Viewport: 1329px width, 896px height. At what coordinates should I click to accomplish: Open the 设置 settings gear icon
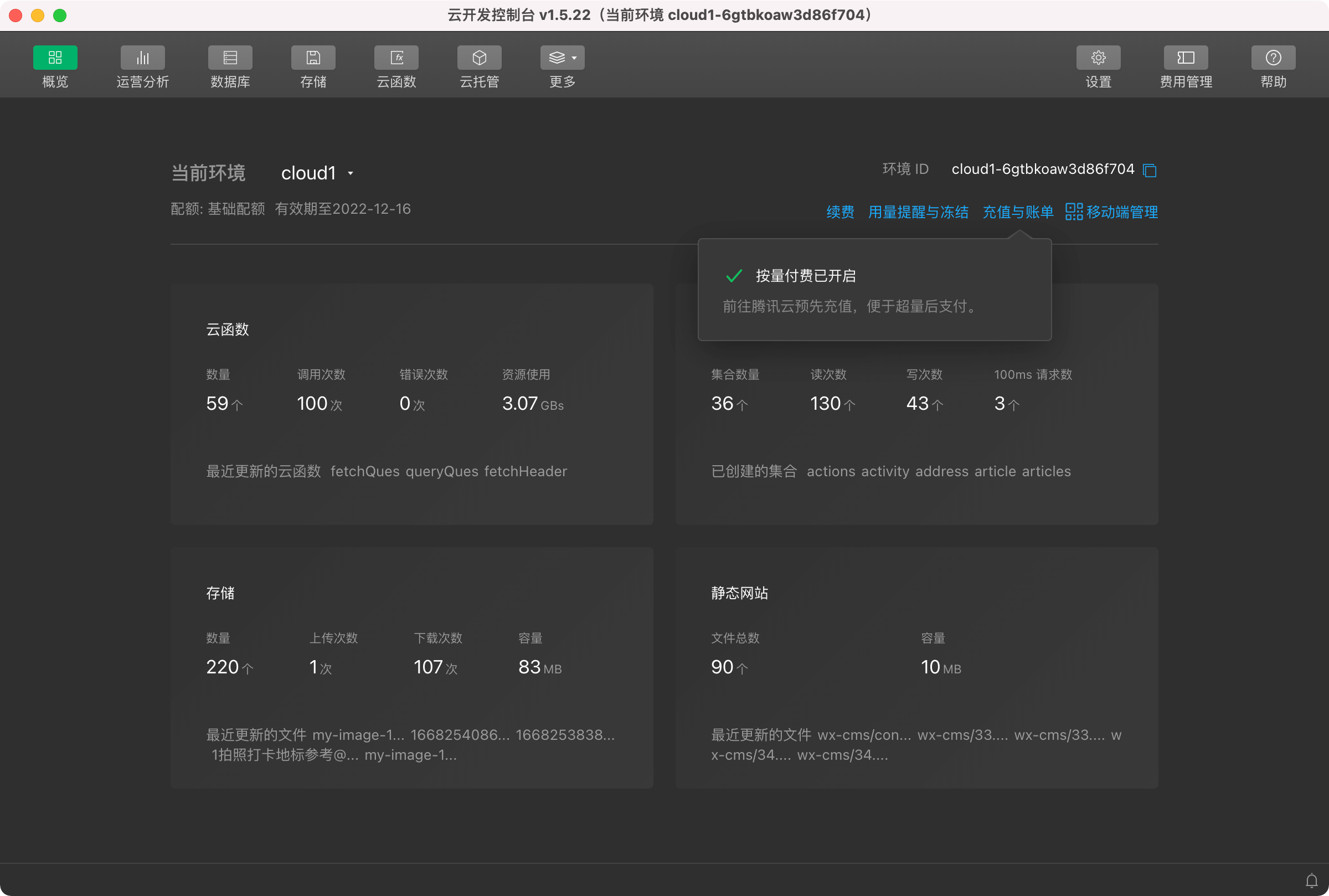point(1098,58)
